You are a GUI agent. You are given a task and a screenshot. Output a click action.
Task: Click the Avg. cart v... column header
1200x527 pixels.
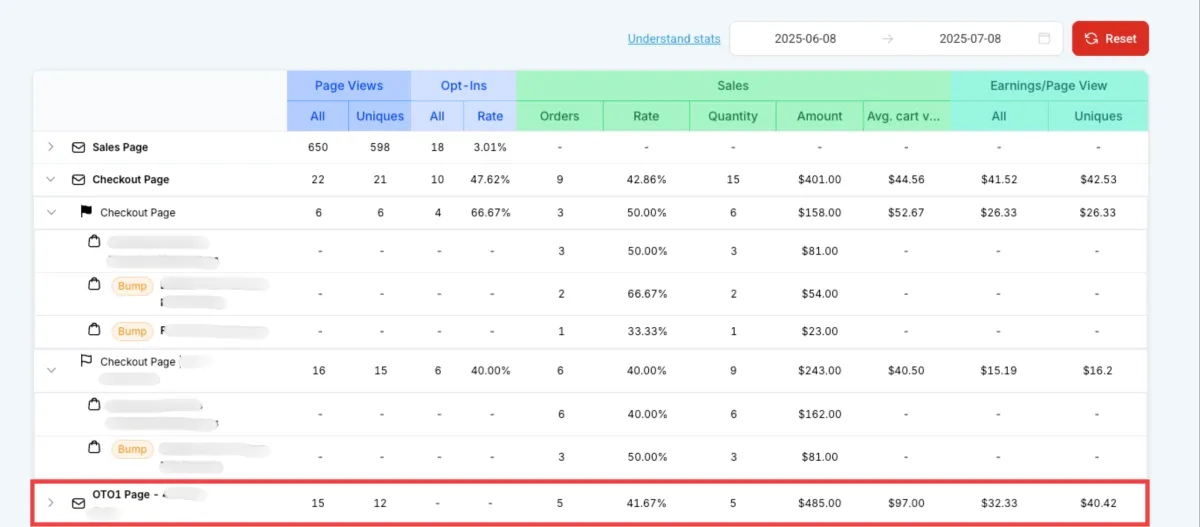pos(906,116)
